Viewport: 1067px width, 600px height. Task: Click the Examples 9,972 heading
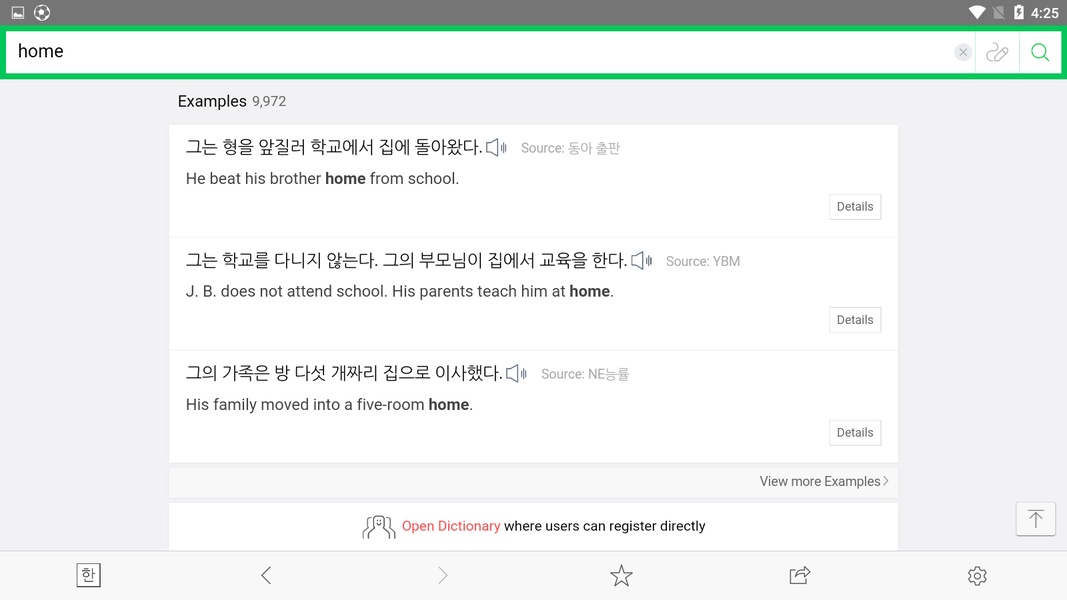(x=232, y=101)
